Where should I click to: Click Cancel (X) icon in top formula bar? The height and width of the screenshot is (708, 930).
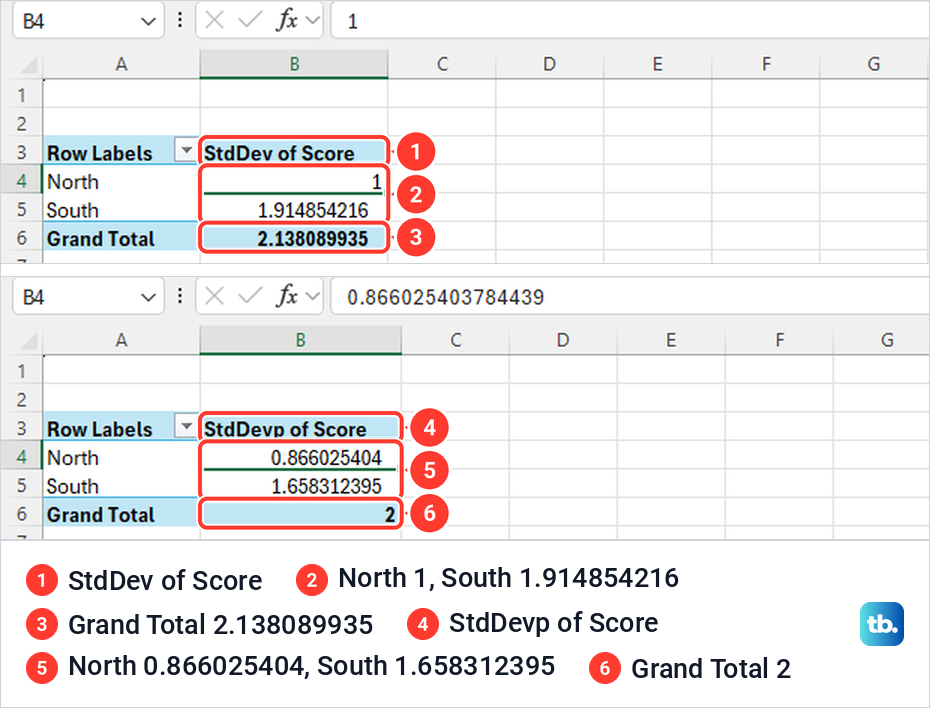[214, 21]
